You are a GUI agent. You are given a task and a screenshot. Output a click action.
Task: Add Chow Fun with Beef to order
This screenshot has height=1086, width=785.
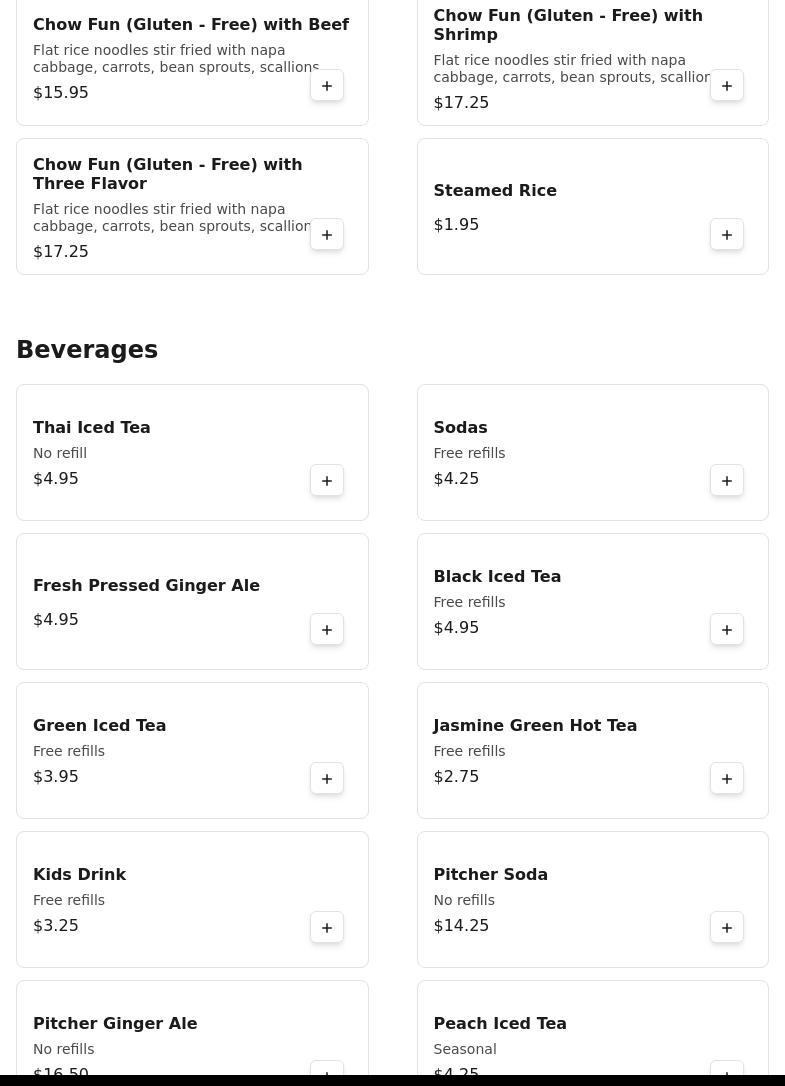(x=327, y=85)
